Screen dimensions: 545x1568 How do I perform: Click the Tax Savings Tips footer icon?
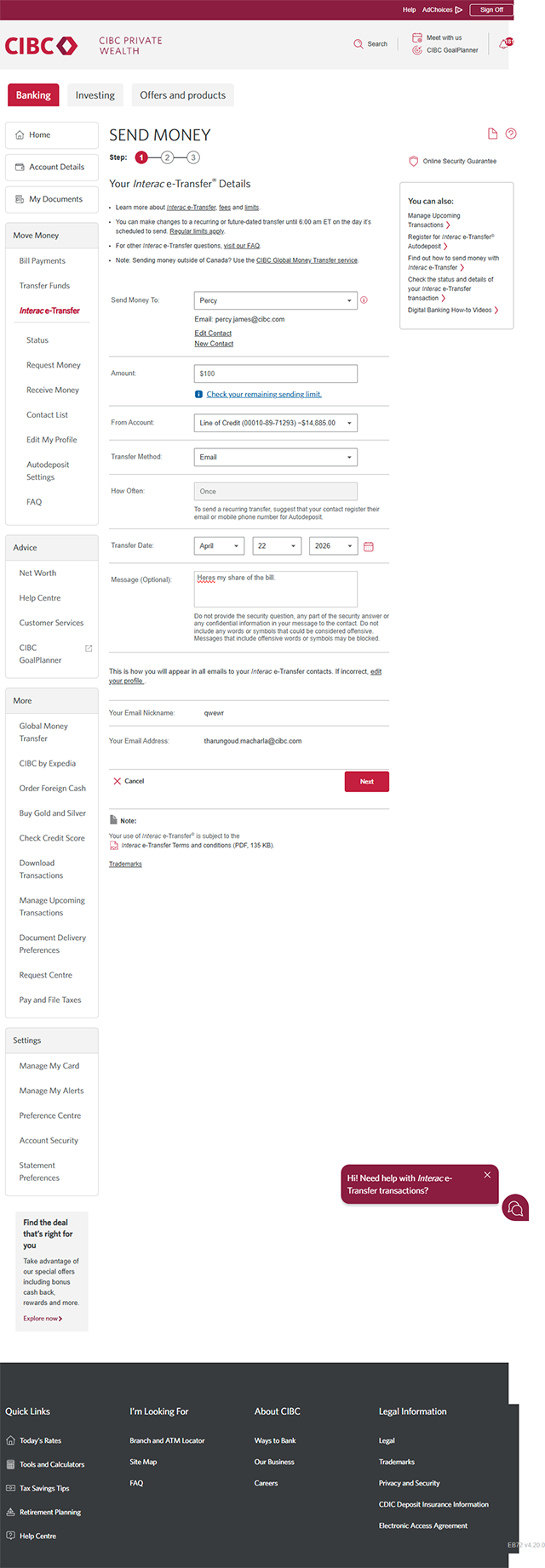click(x=10, y=1488)
